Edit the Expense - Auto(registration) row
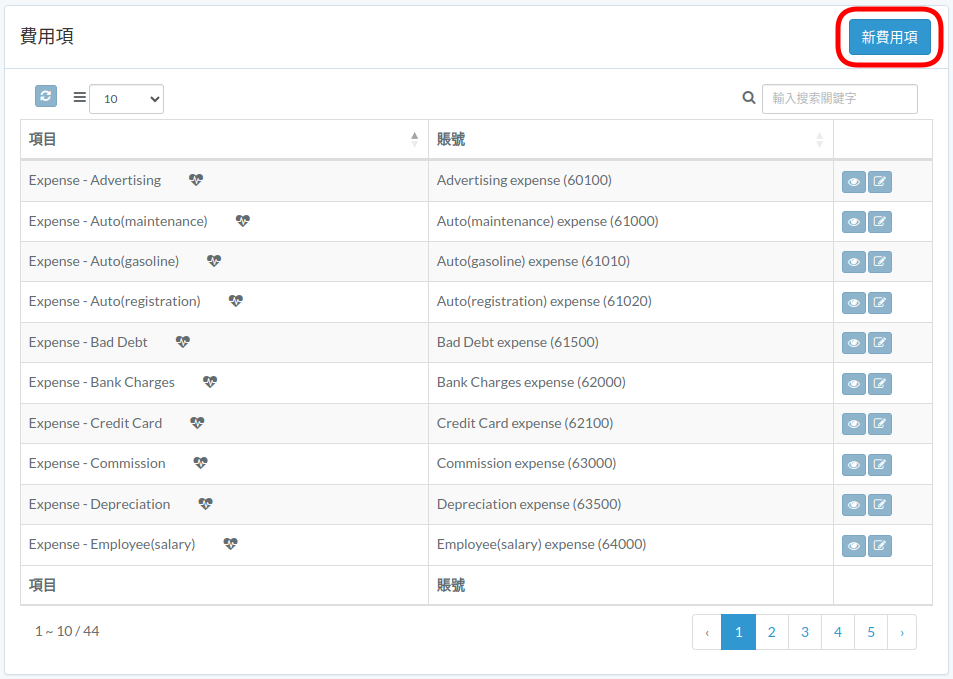 tap(879, 303)
